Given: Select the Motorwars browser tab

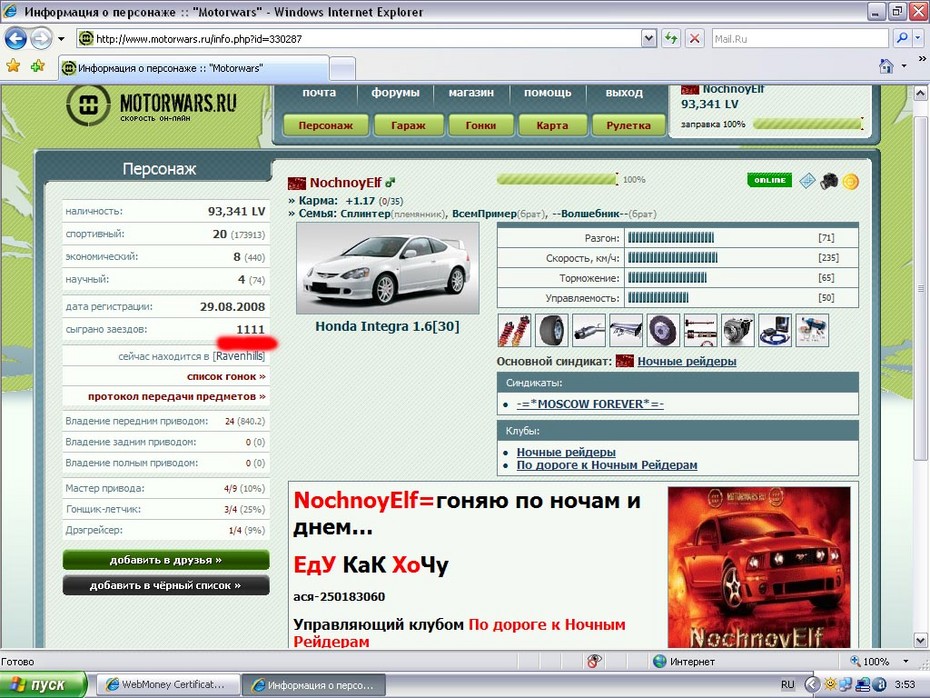Looking at the screenshot, I should click(193, 68).
